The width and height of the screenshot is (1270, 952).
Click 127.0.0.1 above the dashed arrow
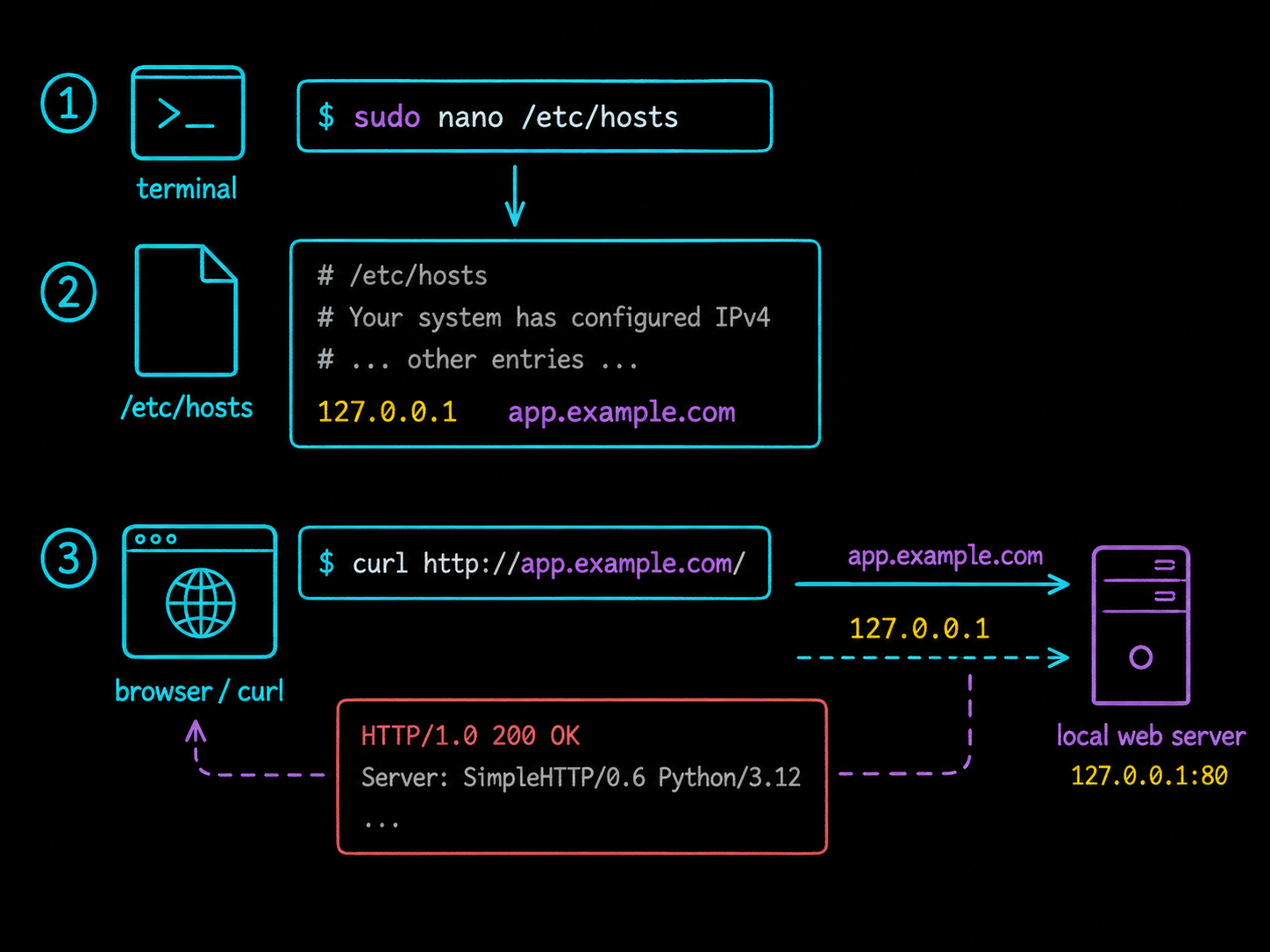[x=919, y=629]
